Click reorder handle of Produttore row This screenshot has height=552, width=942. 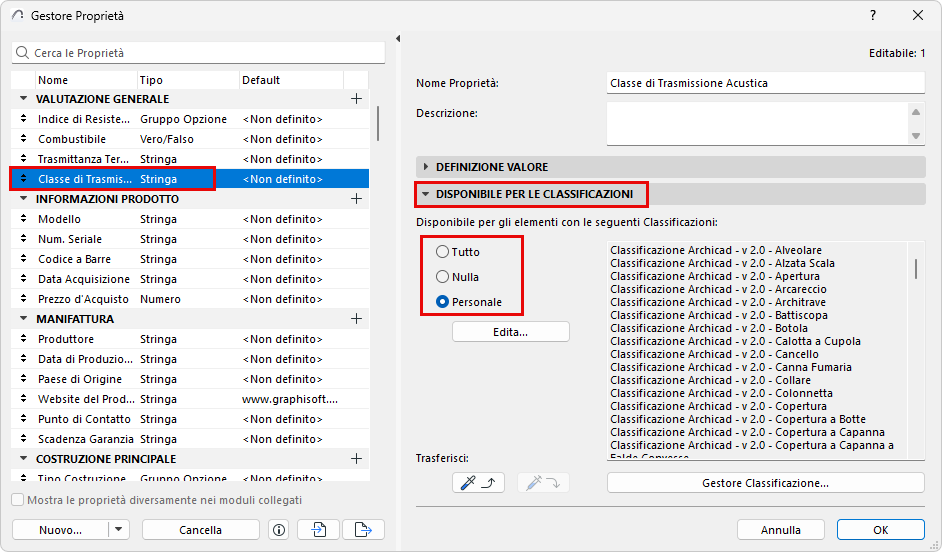point(23,339)
